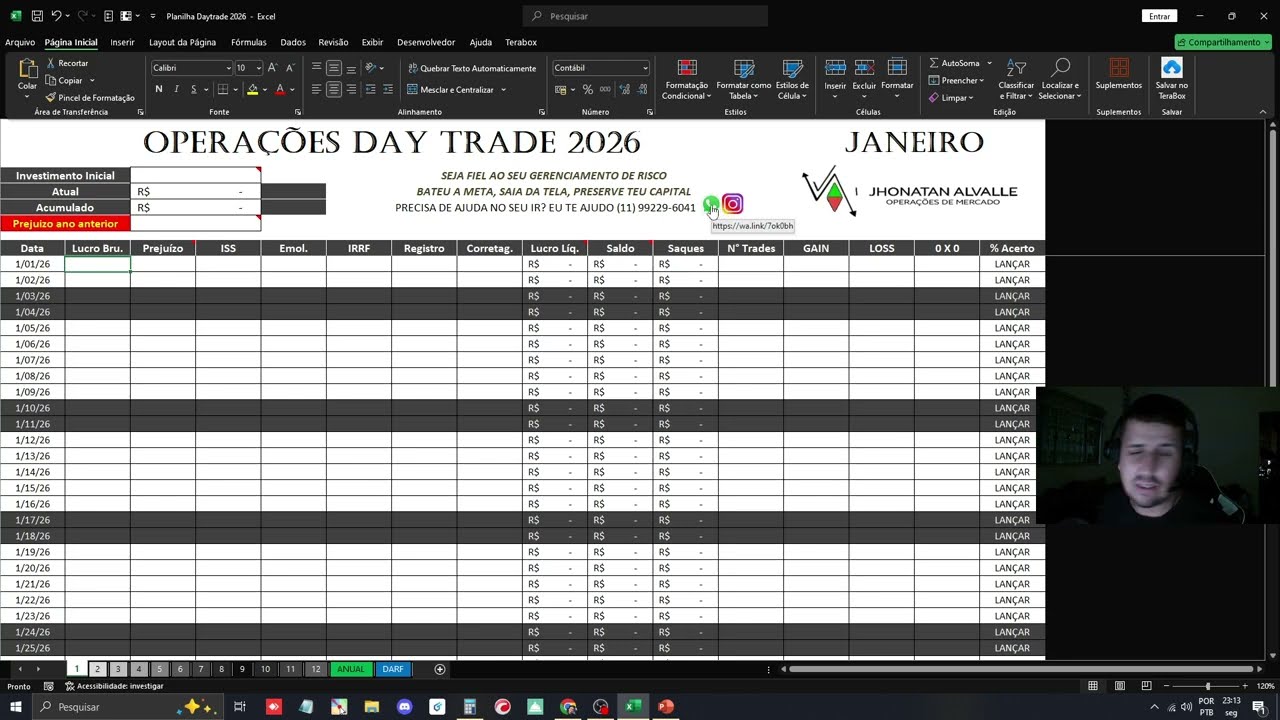Screen dimensions: 1280x720
Task: Click the Compartilhamento button
Action: coord(1223,42)
